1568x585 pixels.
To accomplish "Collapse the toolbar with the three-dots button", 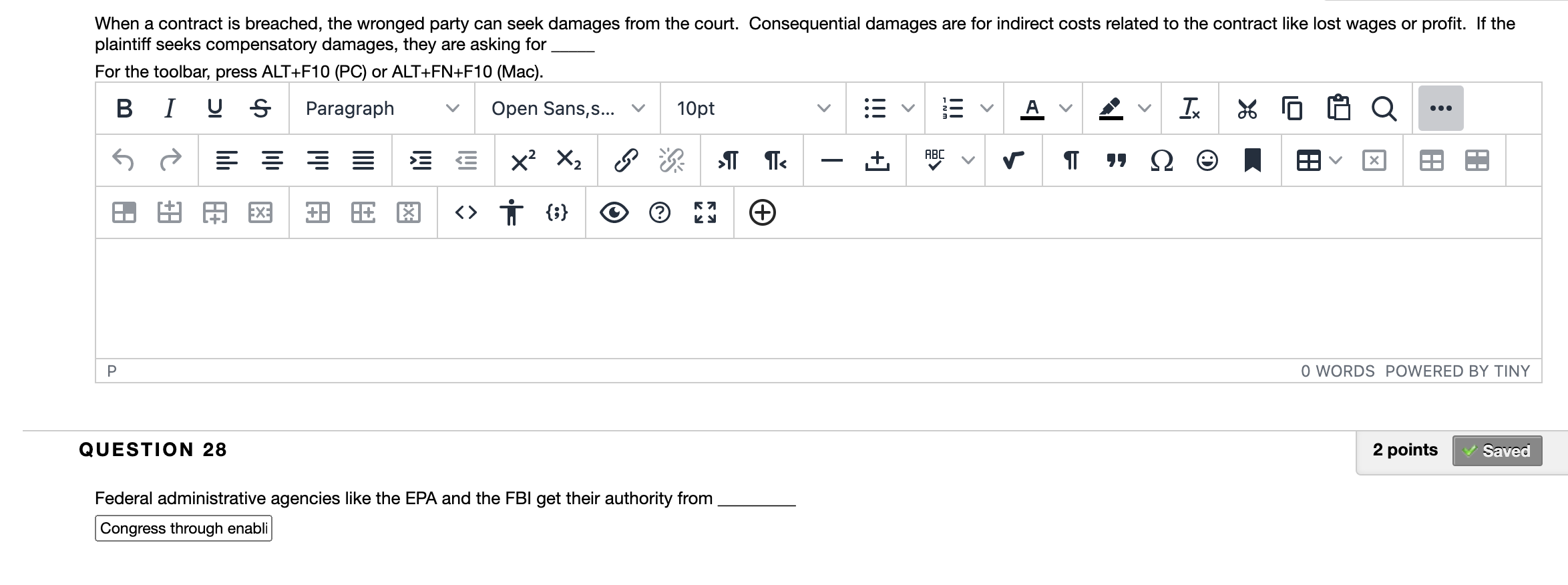I will coord(1441,108).
